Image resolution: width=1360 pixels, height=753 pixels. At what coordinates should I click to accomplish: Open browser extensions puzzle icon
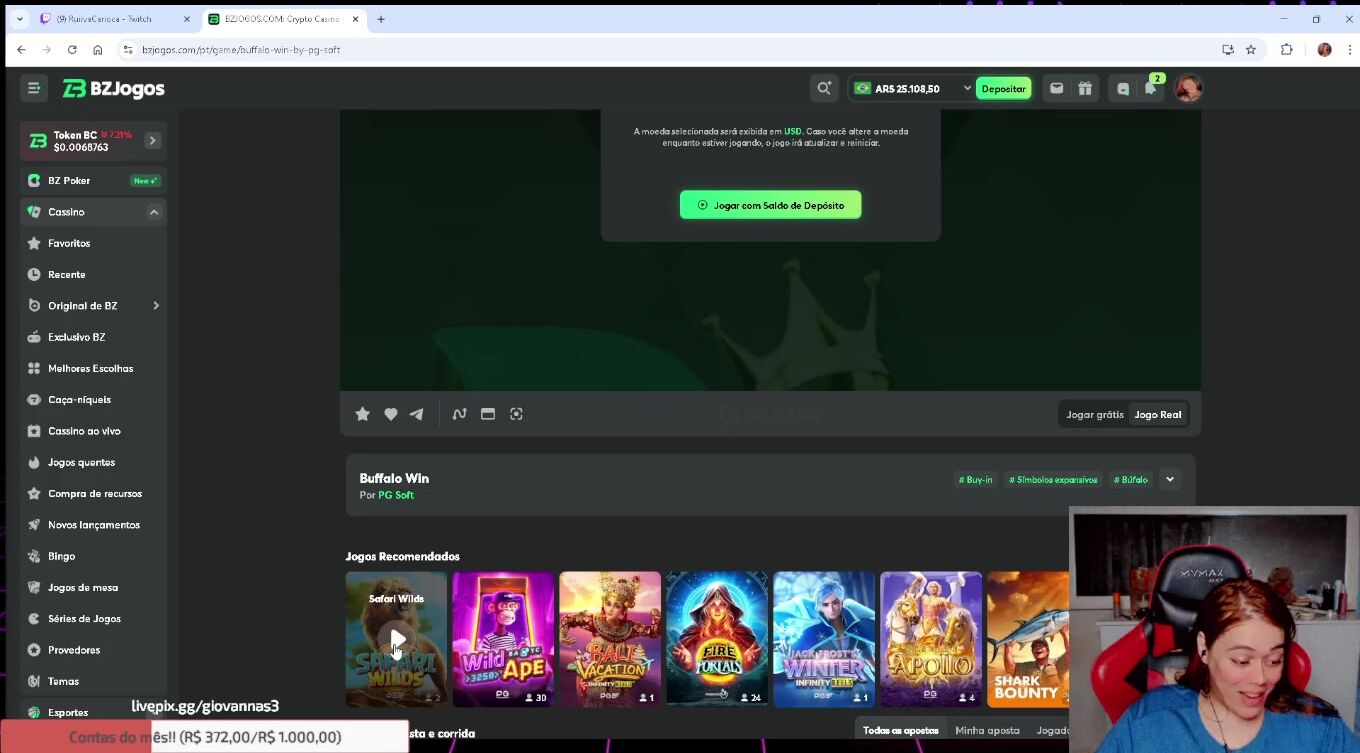tap(1287, 49)
